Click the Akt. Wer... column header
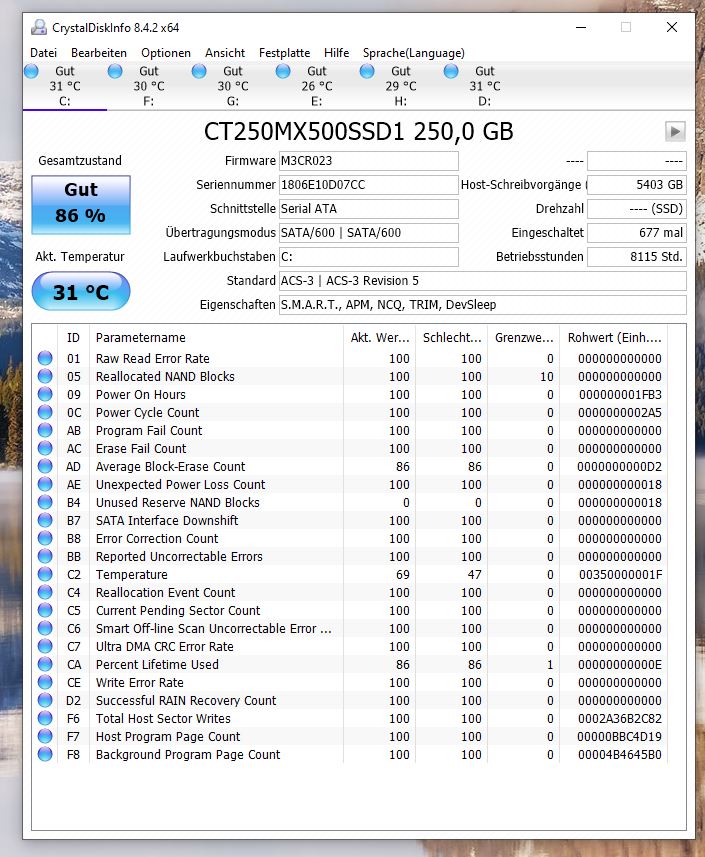The image size is (705, 857). coord(379,338)
